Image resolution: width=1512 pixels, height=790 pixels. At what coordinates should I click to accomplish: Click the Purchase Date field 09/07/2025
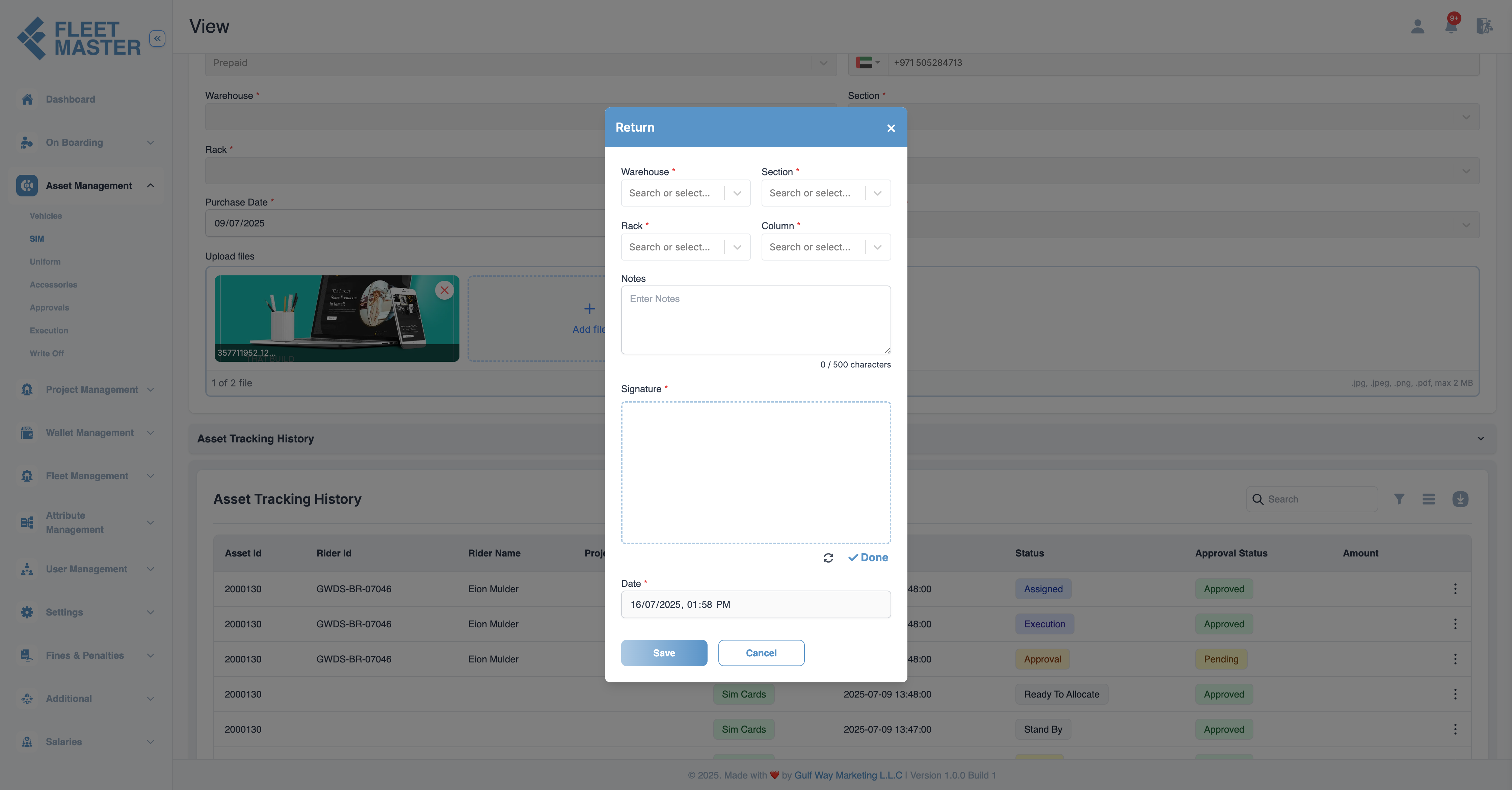pyautogui.click(x=405, y=223)
